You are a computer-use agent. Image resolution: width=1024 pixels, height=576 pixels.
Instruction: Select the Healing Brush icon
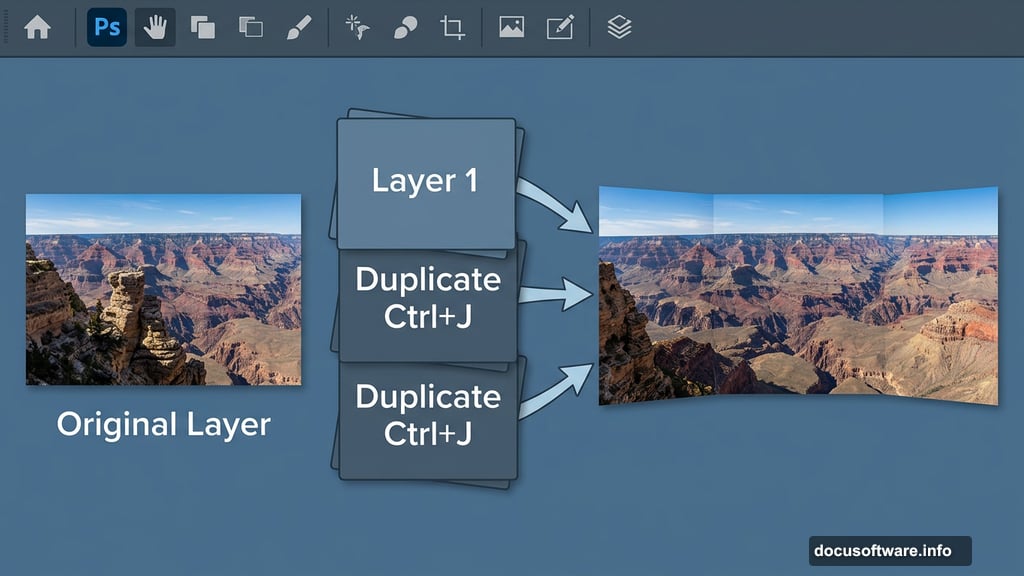pos(404,27)
